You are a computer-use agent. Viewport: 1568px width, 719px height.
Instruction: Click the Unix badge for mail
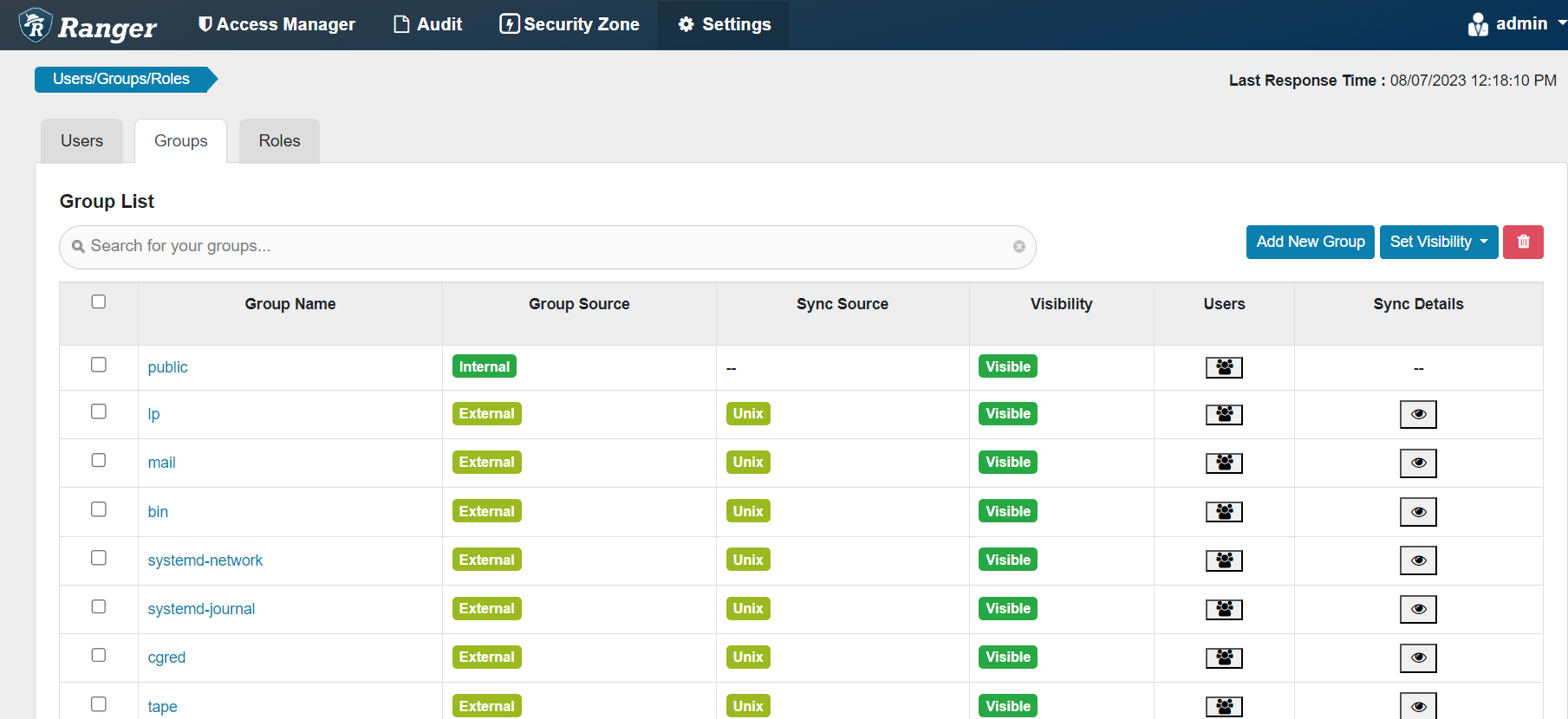[x=748, y=462]
